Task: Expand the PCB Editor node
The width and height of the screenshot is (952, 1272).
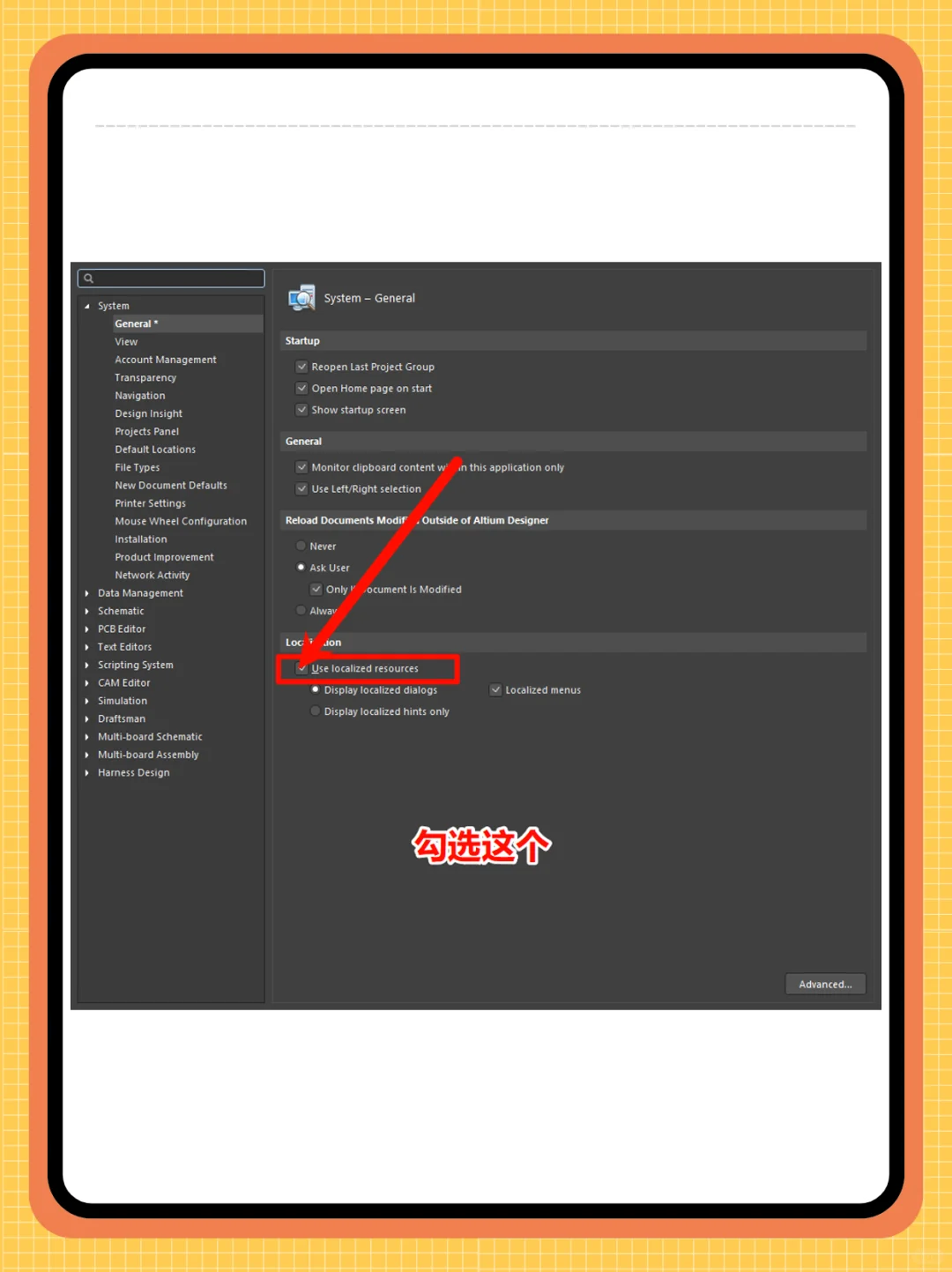Action: coord(86,629)
